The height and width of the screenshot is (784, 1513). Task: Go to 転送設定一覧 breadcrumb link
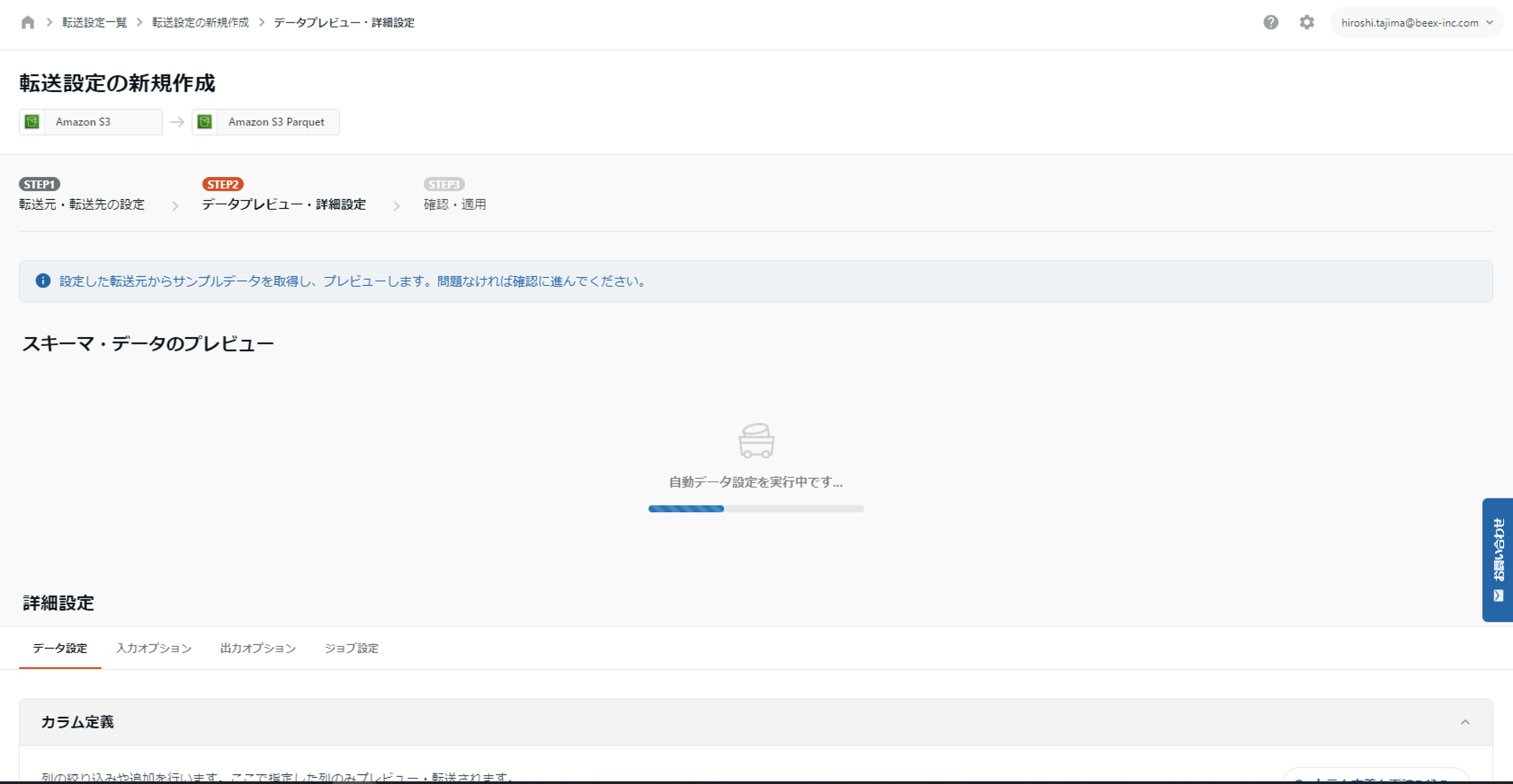[x=95, y=22]
